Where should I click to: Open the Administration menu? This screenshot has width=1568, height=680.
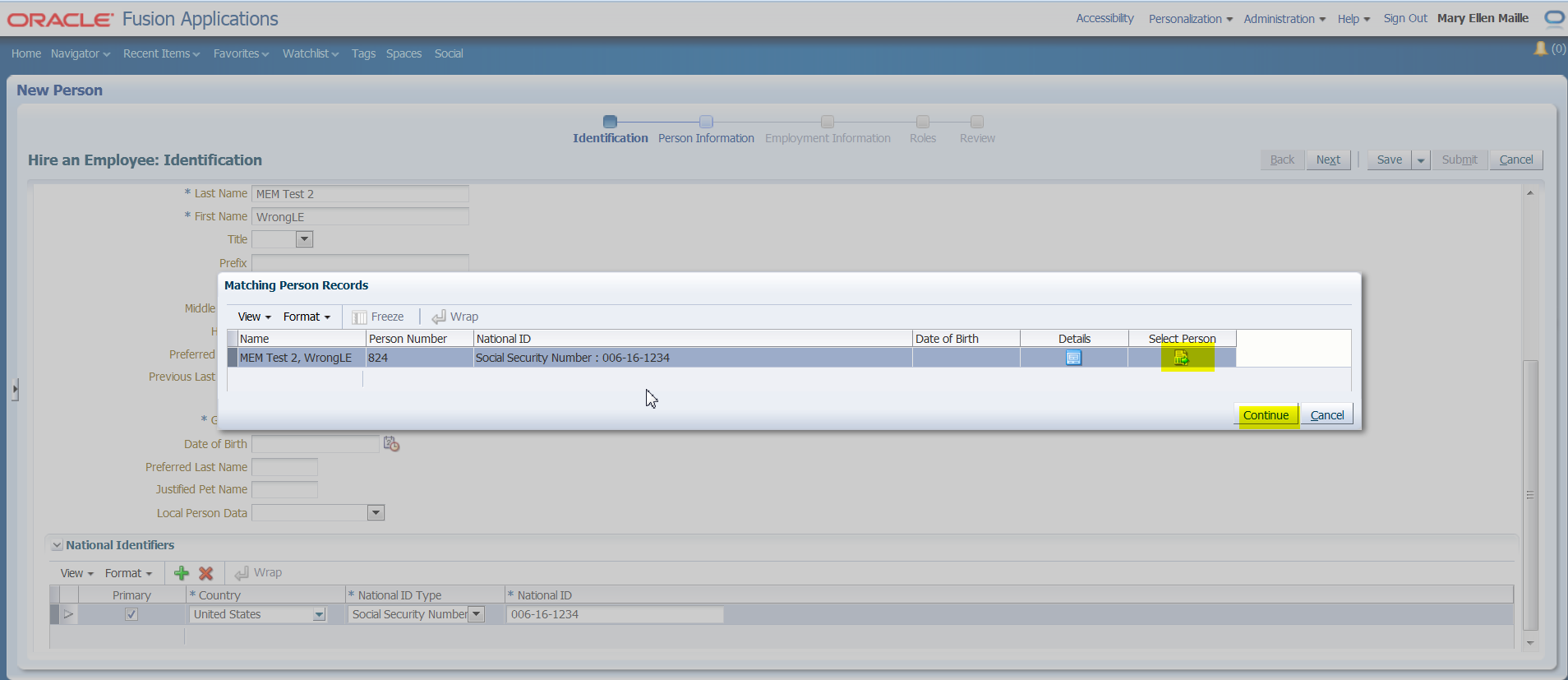1284,19
